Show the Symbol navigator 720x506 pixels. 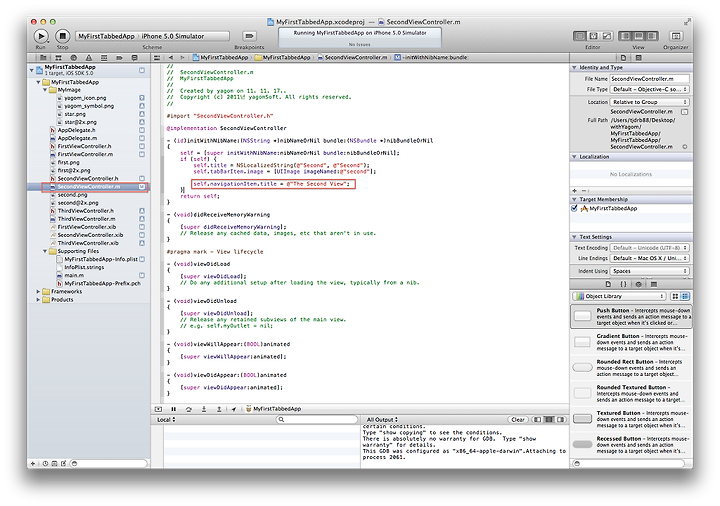click(58, 58)
